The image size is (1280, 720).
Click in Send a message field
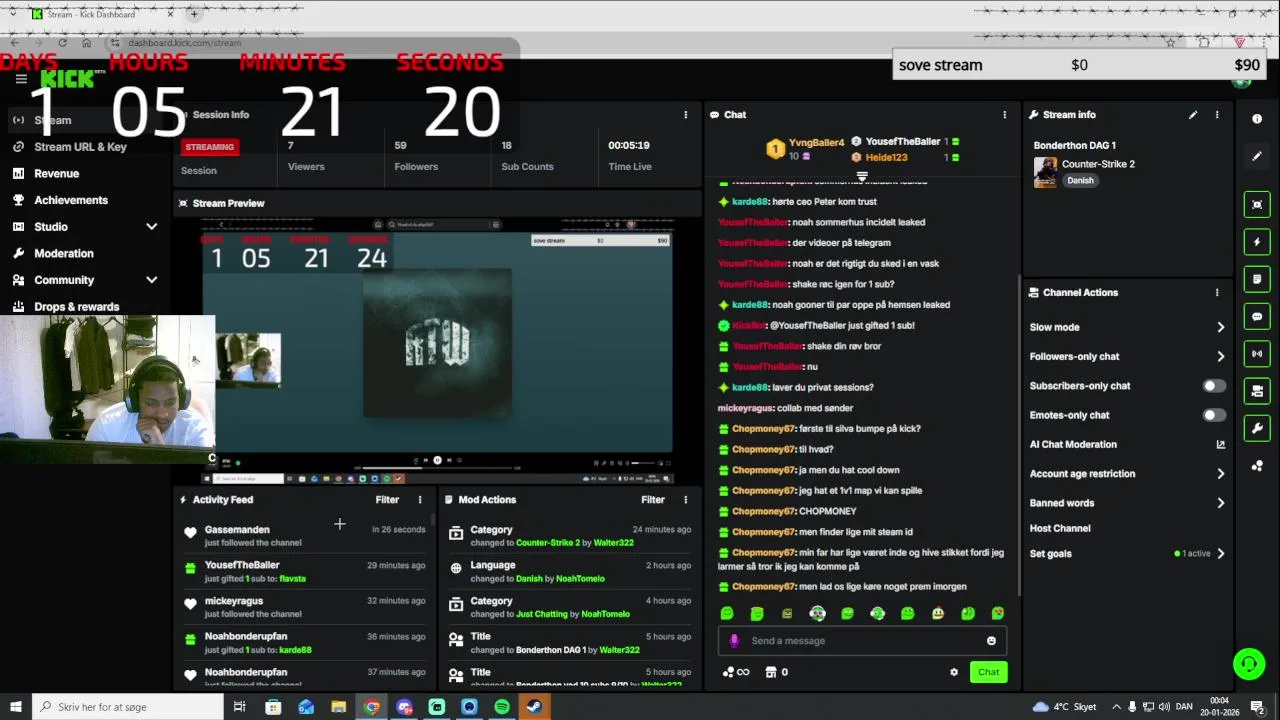click(x=862, y=641)
